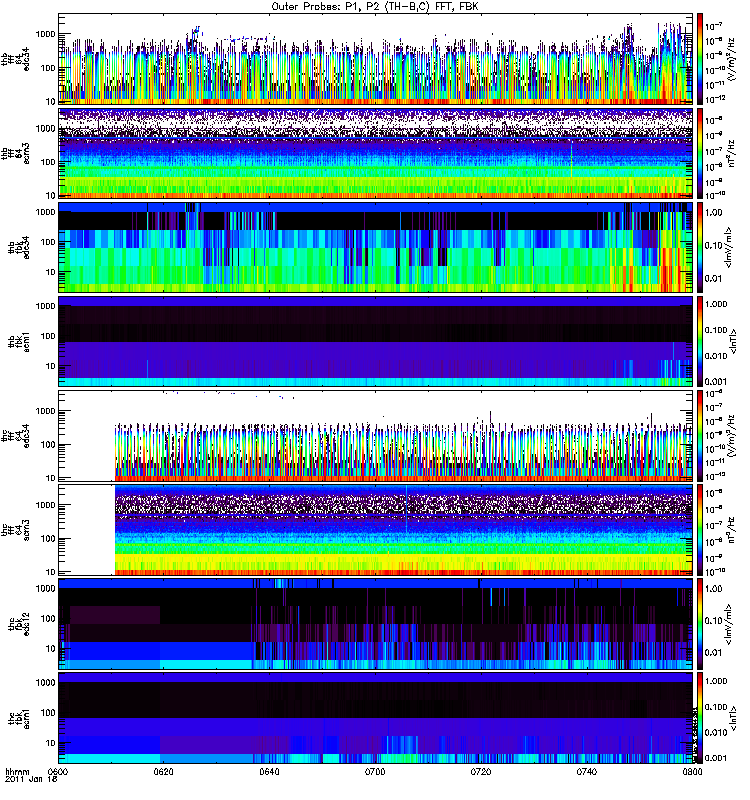Click the 0700 time axis label
This screenshot has height=800, width=750.
(375, 772)
